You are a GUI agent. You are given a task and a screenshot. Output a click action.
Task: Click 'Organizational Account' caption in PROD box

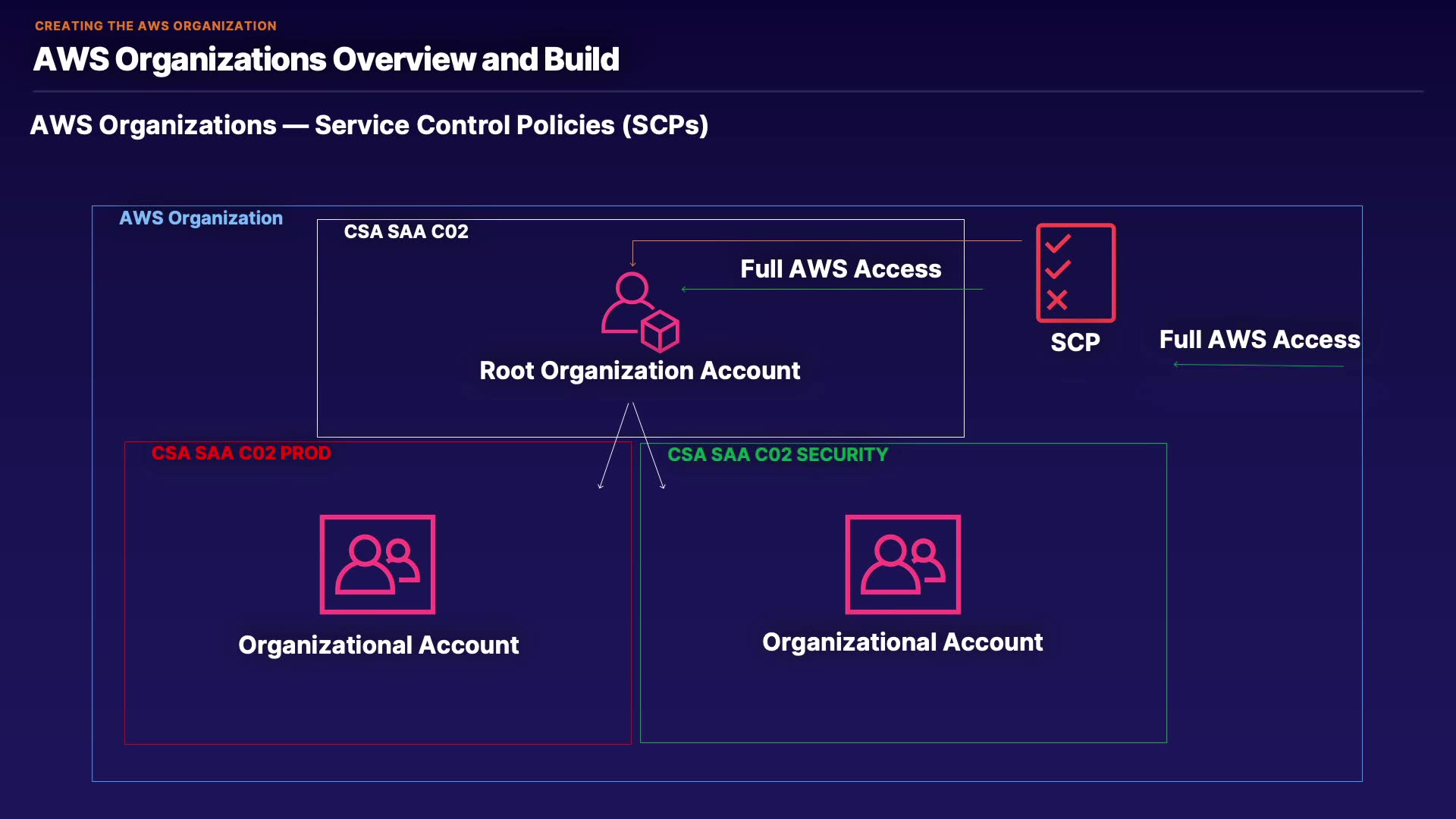point(378,645)
